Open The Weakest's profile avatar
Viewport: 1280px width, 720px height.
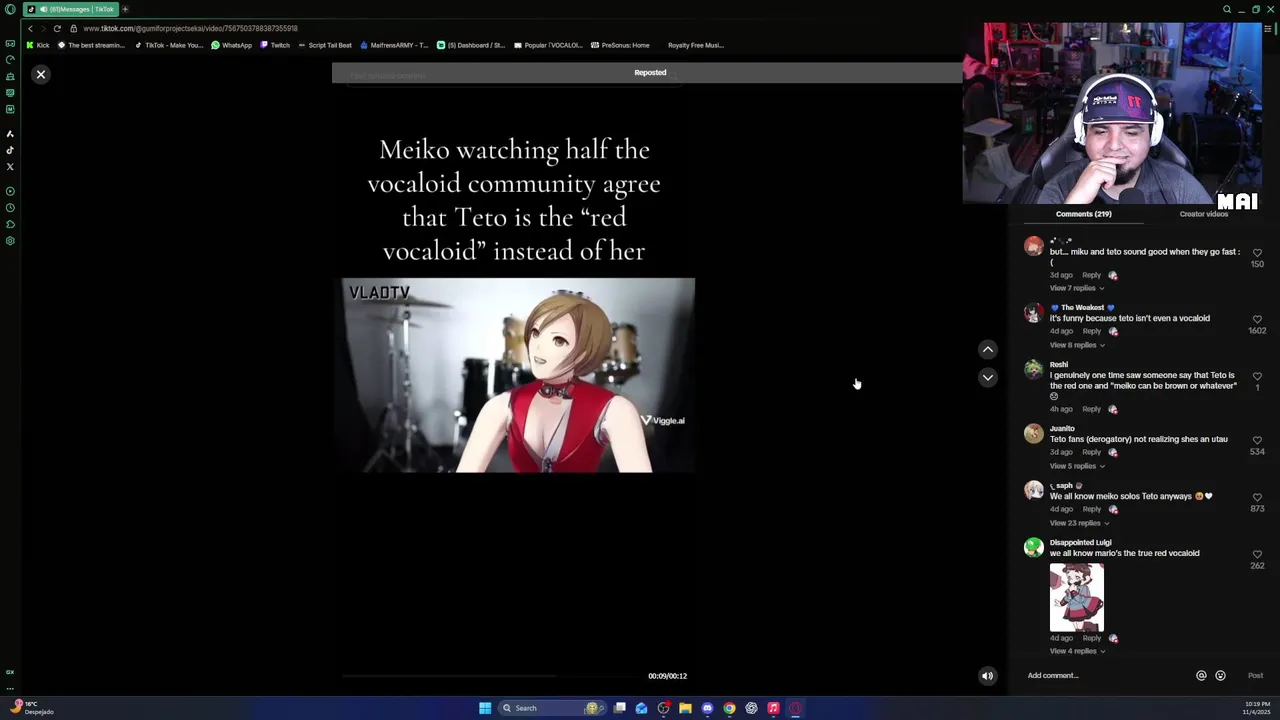pos(1033,313)
